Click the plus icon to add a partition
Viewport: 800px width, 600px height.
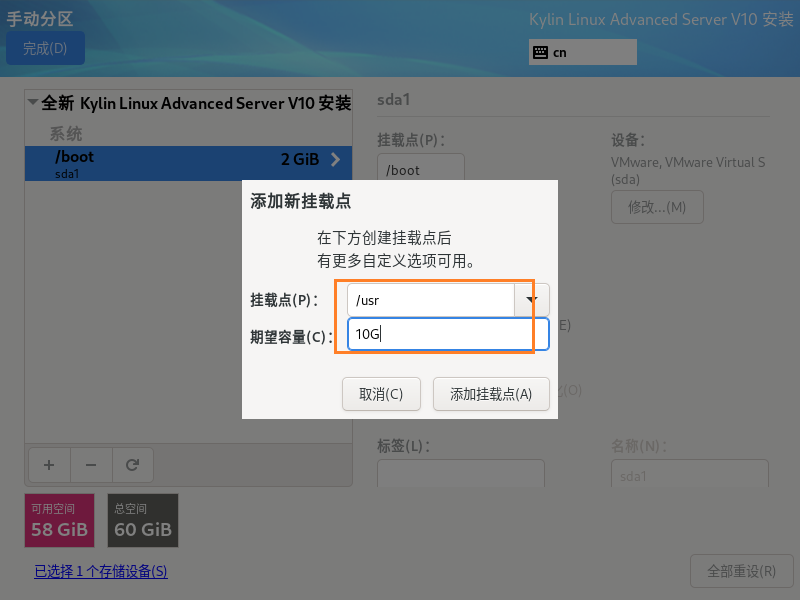point(49,465)
